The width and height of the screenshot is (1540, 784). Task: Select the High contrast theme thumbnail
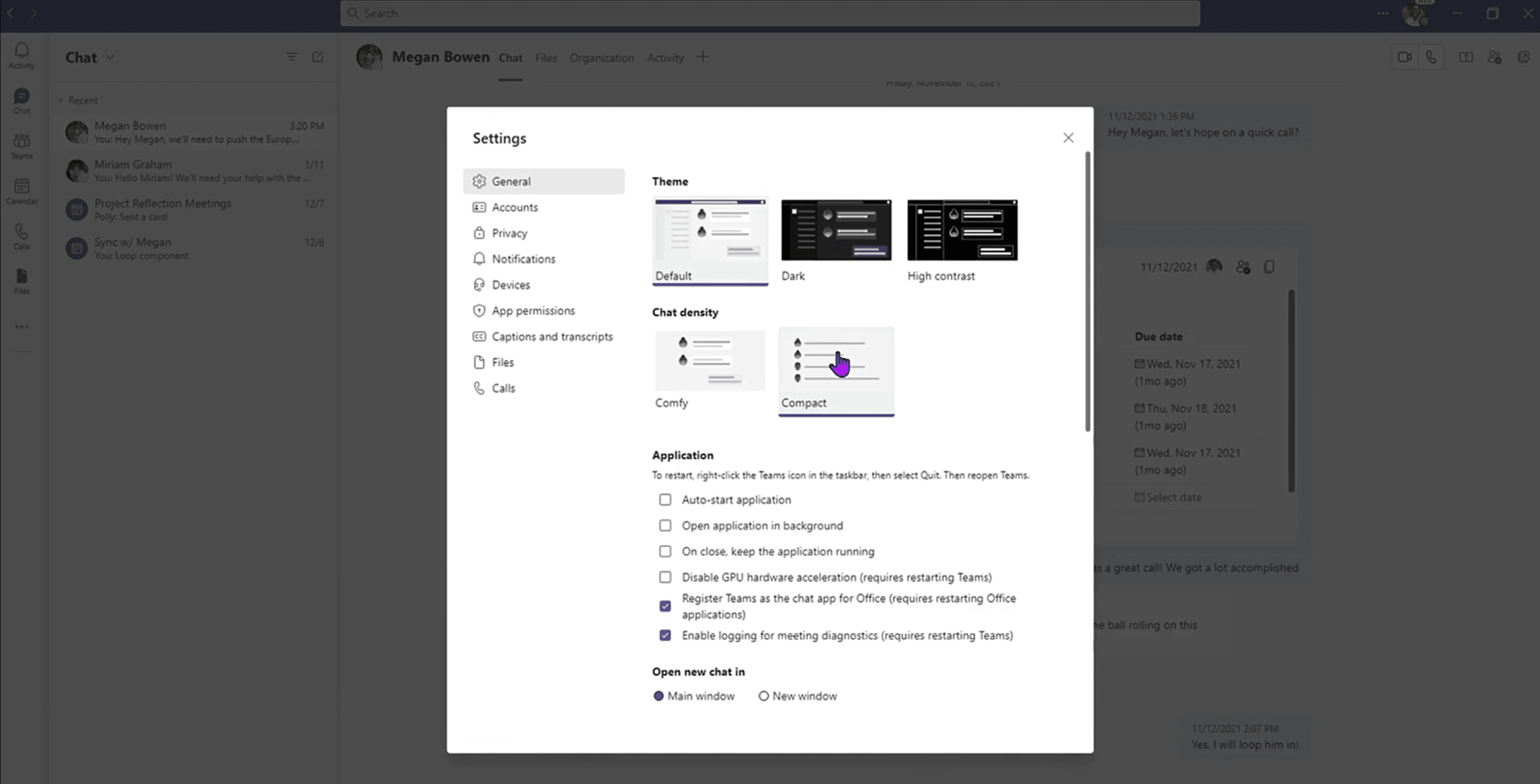click(962, 230)
